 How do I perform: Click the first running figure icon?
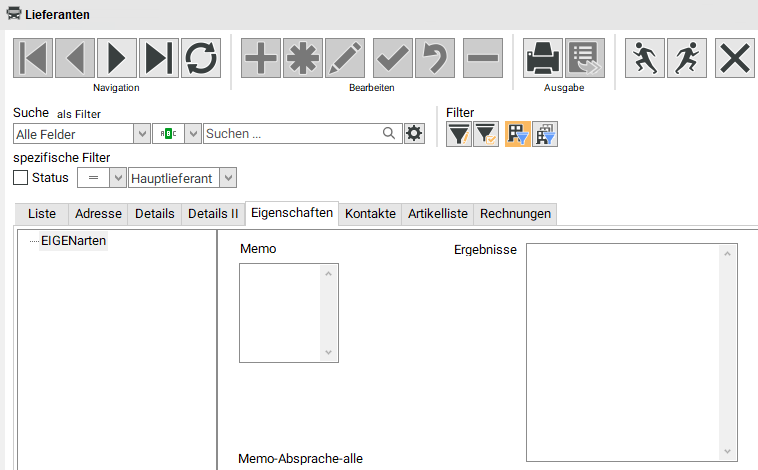pos(645,58)
